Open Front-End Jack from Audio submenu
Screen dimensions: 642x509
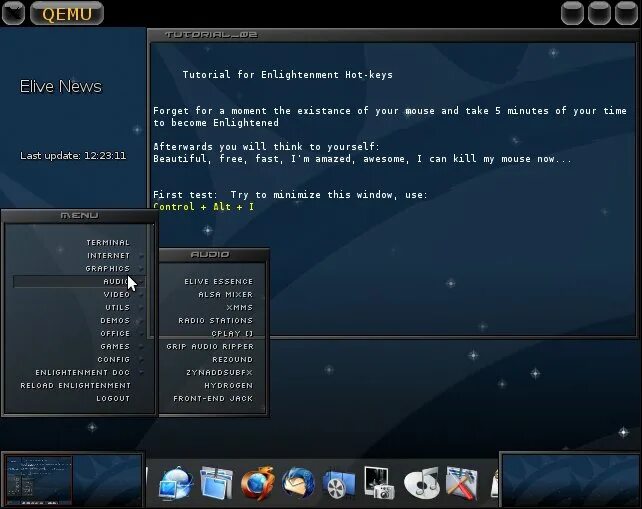pos(213,398)
